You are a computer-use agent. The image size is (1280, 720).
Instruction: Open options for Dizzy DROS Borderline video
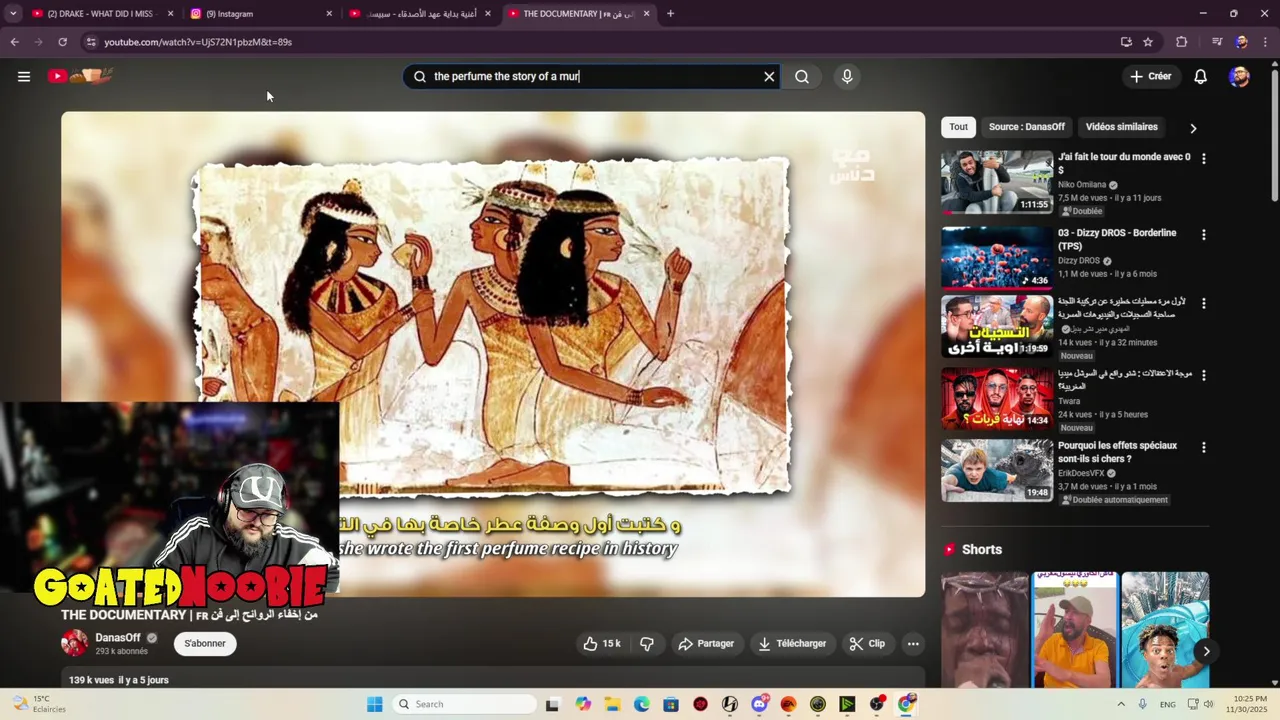pyautogui.click(x=1203, y=235)
